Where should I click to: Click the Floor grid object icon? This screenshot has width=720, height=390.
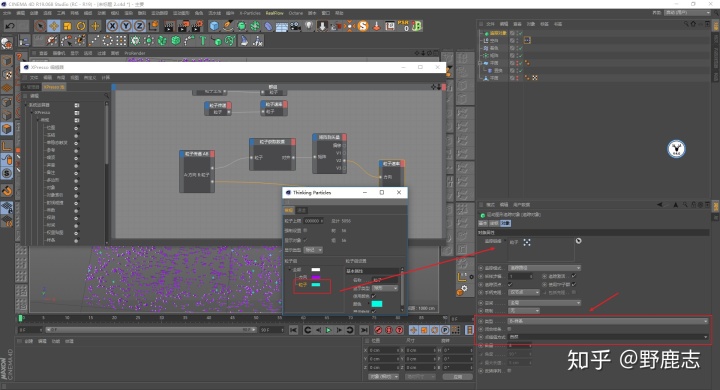pos(281,26)
